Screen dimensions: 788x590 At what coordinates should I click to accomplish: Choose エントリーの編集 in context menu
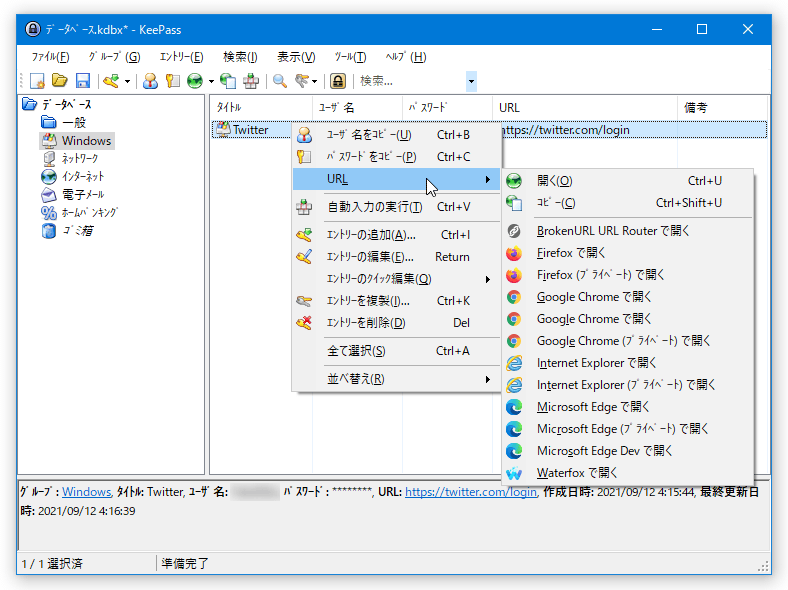pos(397,257)
